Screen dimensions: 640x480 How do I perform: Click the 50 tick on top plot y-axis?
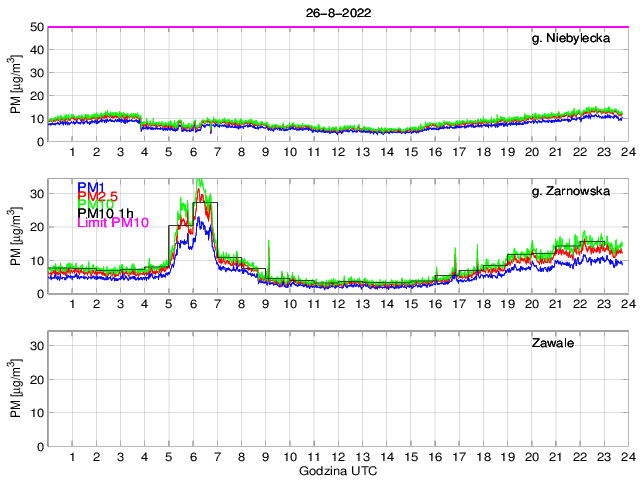(36, 27)
